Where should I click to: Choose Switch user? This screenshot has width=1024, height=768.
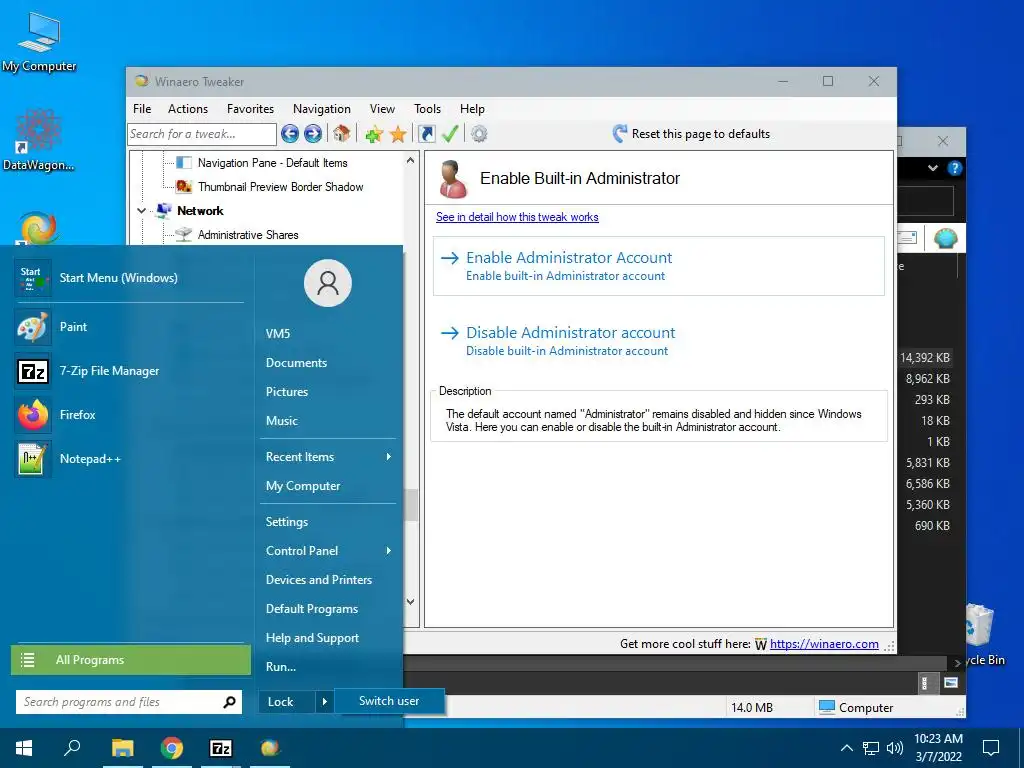pyautogui.click(x=389, y=701)
